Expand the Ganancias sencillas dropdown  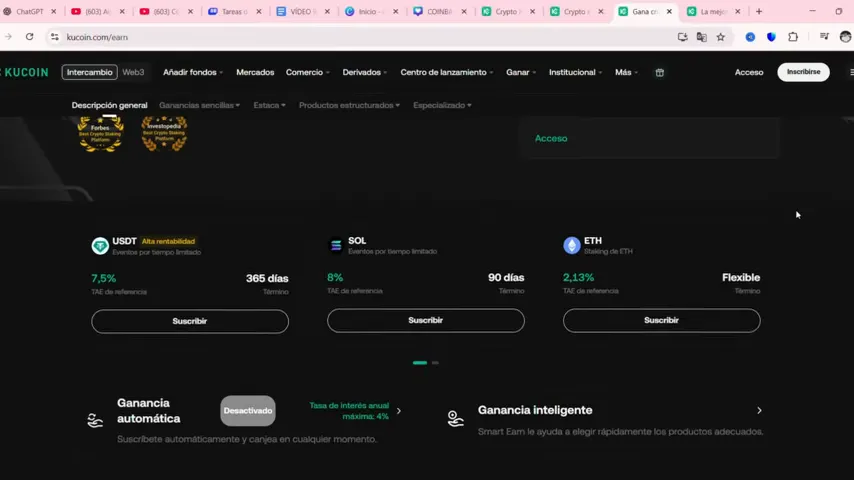[x=199, y=105]
